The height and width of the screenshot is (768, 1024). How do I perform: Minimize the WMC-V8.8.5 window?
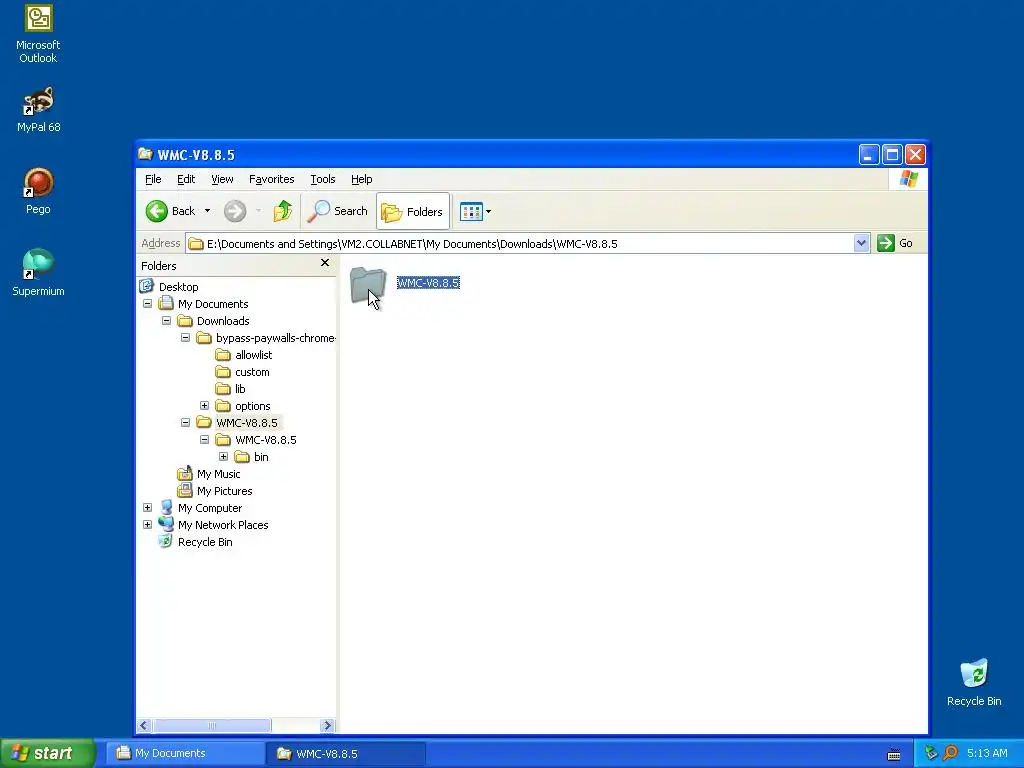(x=869, y=155)
